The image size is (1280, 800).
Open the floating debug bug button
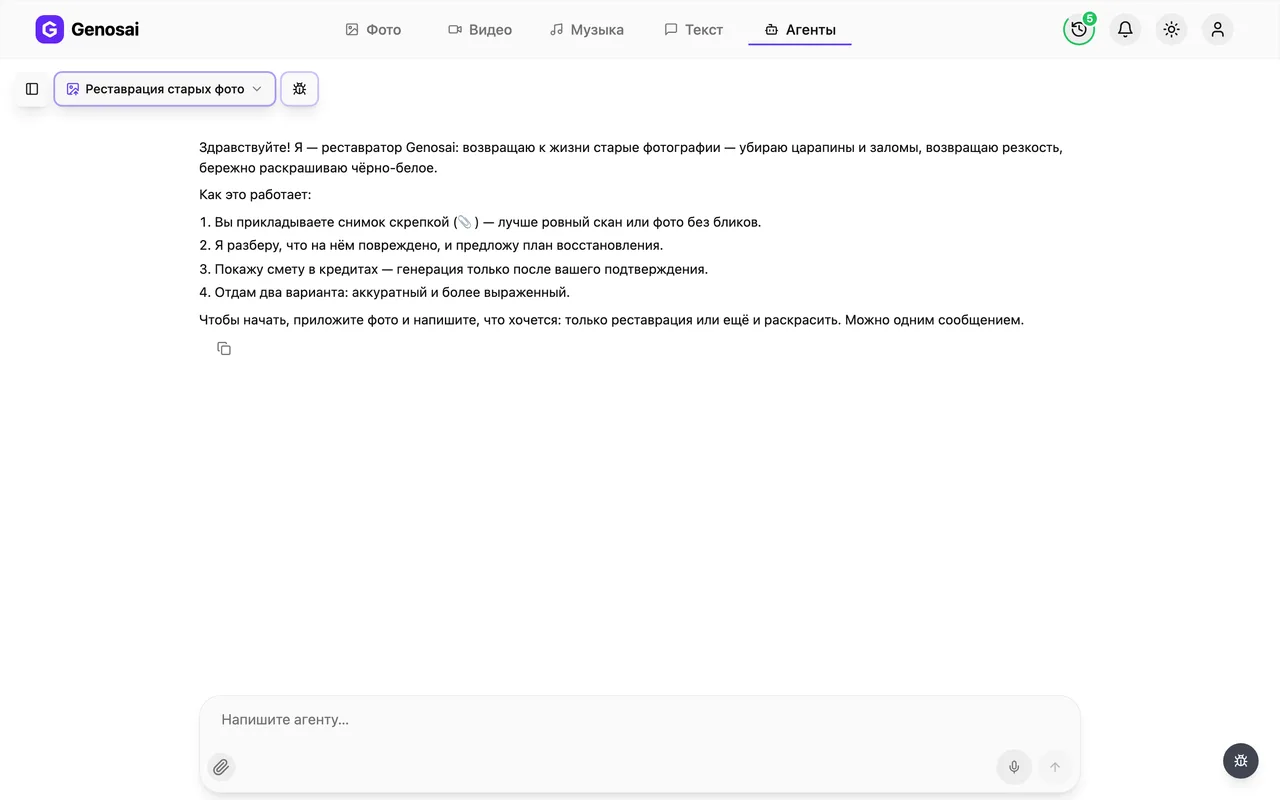[1241, 761]
